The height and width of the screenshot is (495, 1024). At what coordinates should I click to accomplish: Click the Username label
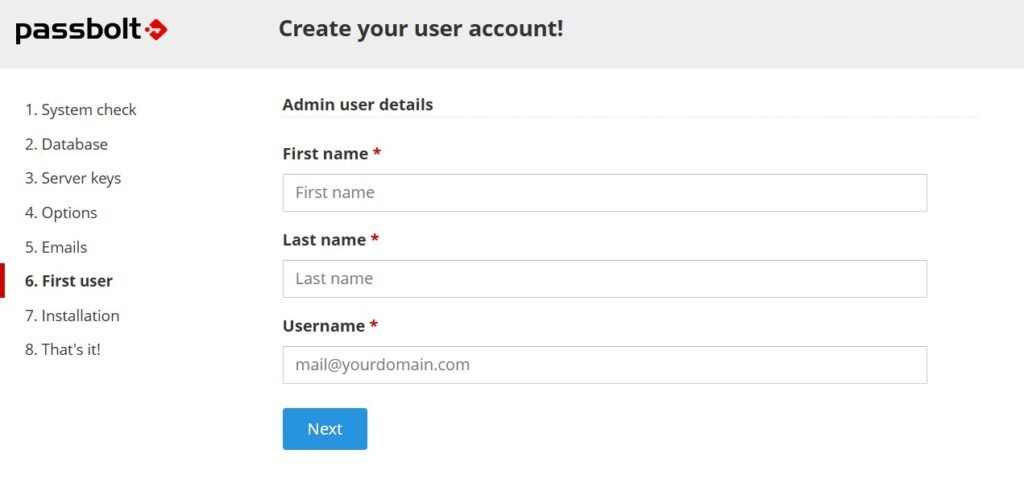[323, 326]
